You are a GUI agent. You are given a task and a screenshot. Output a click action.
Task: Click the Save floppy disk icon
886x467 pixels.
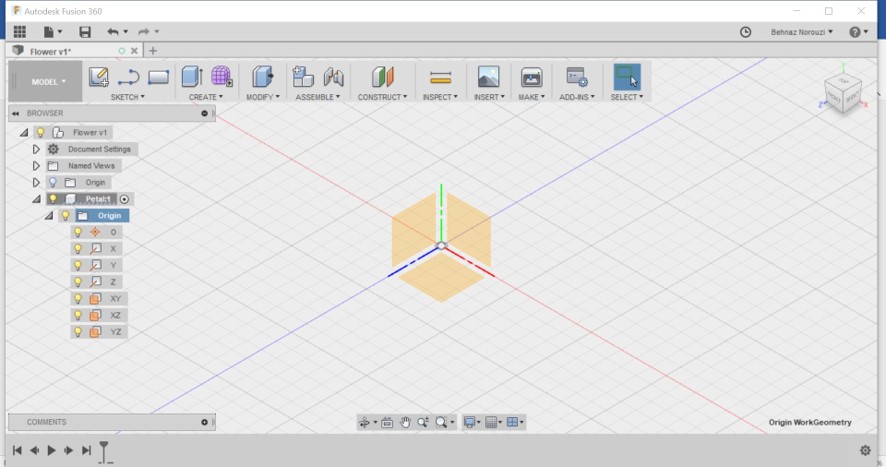click(85, 32)
